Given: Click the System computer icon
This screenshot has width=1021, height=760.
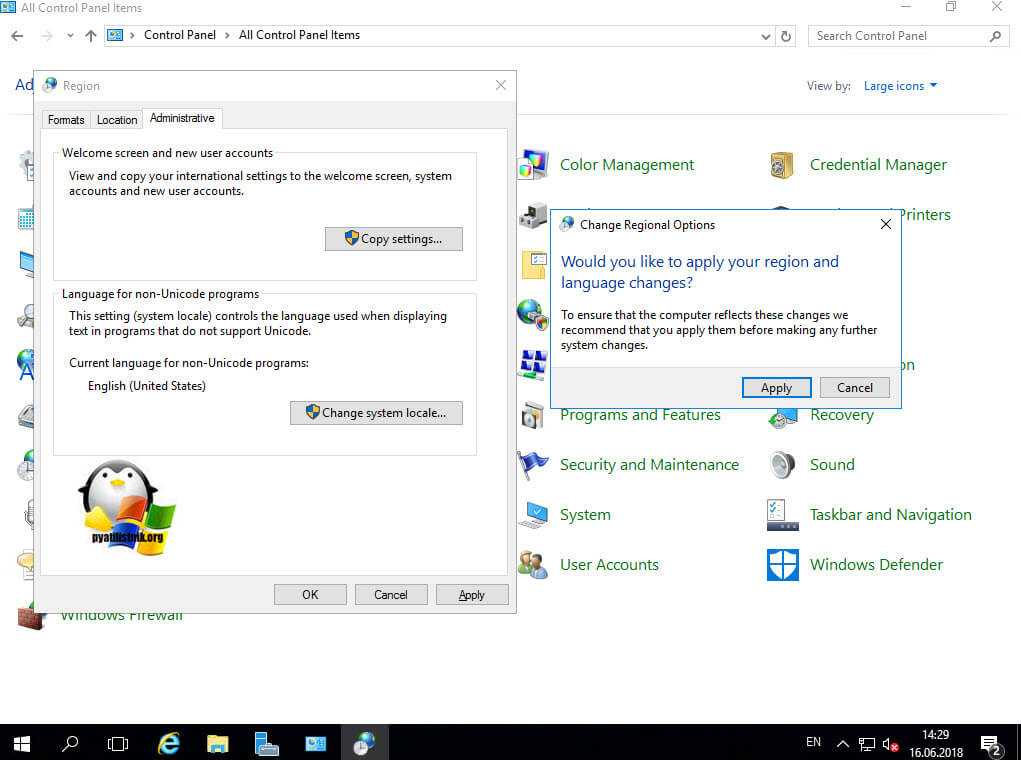Looking at the screenshot, I should coord(532,515).
